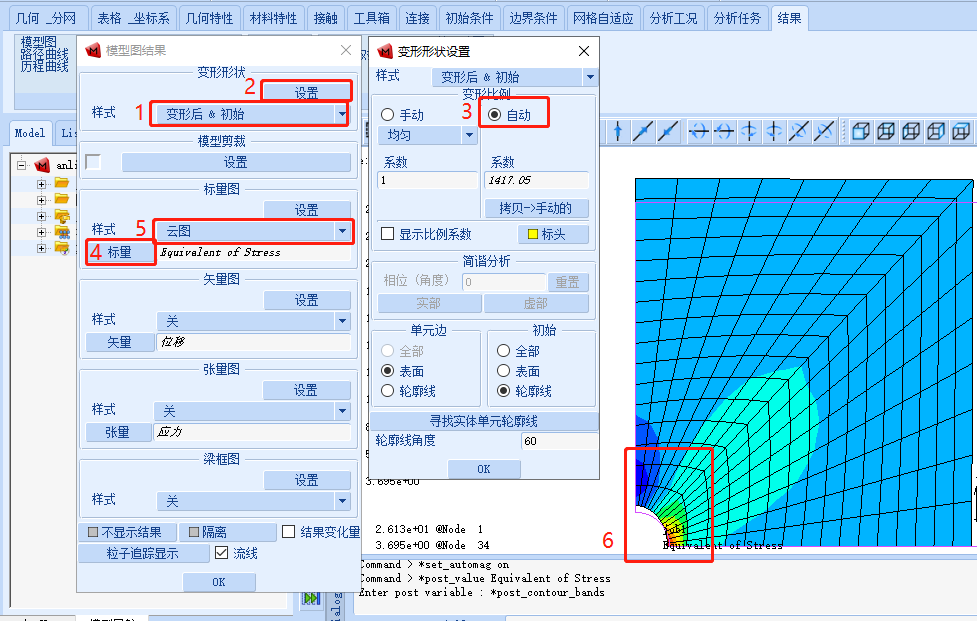977x621 pixels.
Task: Choose 表面 under 初始
Action: pyautogui.click(x=503, y=371)
